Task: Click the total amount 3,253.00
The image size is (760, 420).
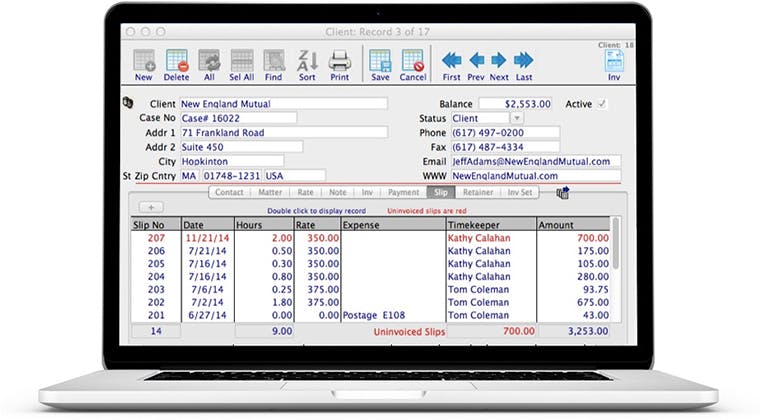Action: pos(574,331)
